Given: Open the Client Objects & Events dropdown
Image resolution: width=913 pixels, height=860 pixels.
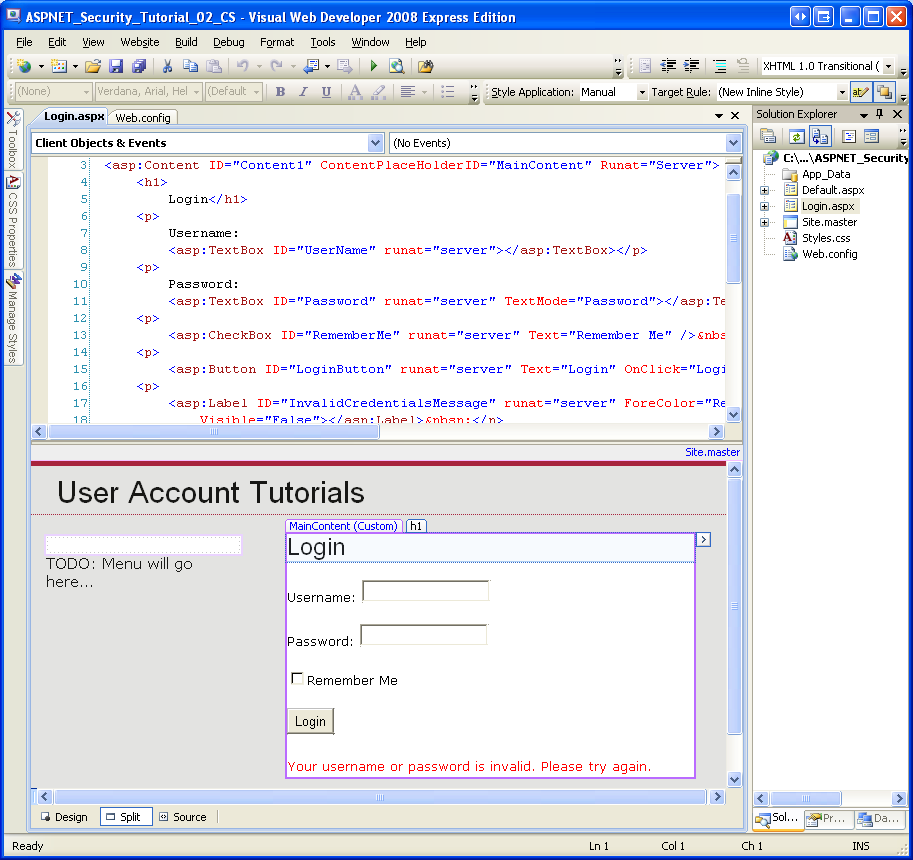Looking at the screenshot, I should tap(375, 143).
